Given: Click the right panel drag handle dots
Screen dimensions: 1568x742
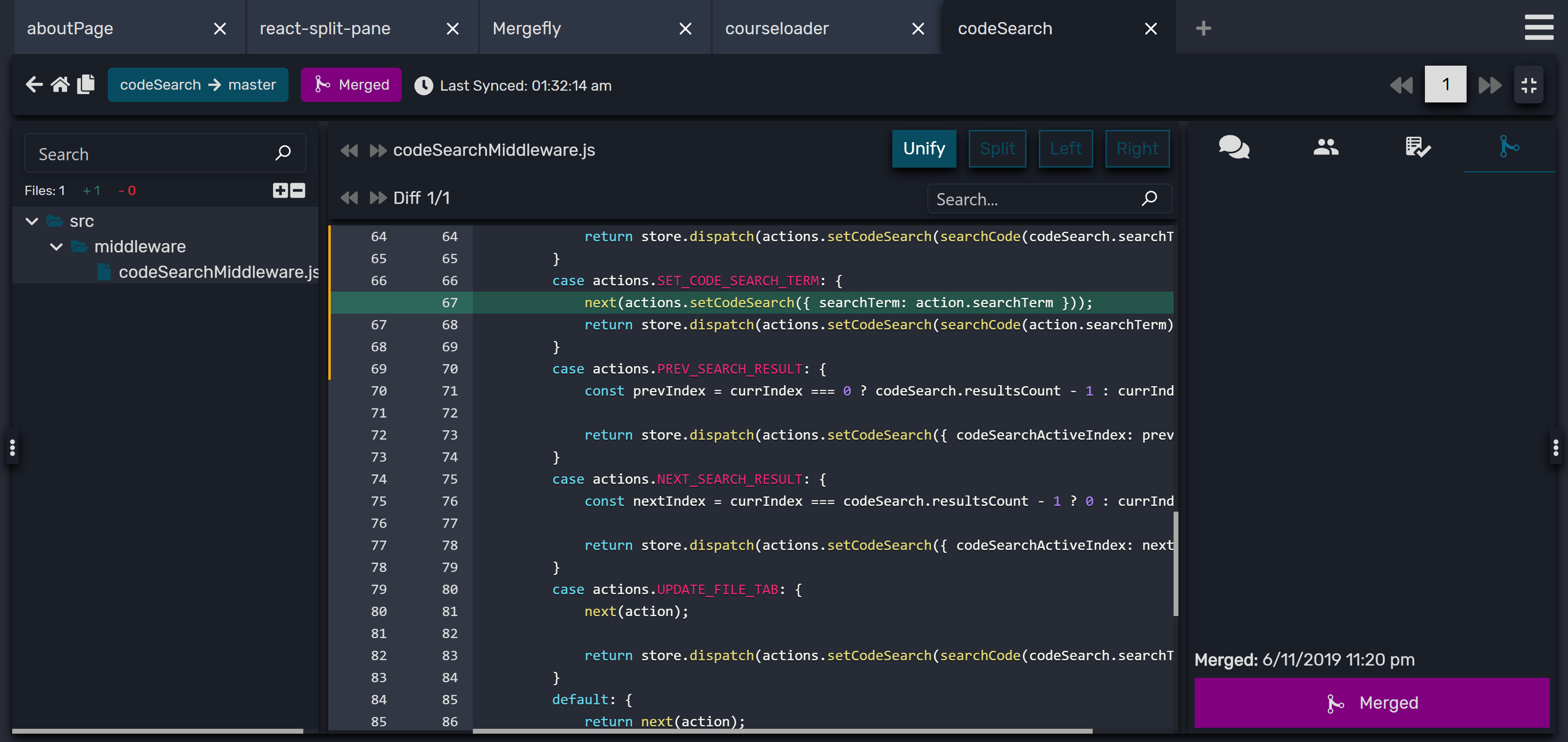Looking at the screenshot, I should tap(1556, 448).
